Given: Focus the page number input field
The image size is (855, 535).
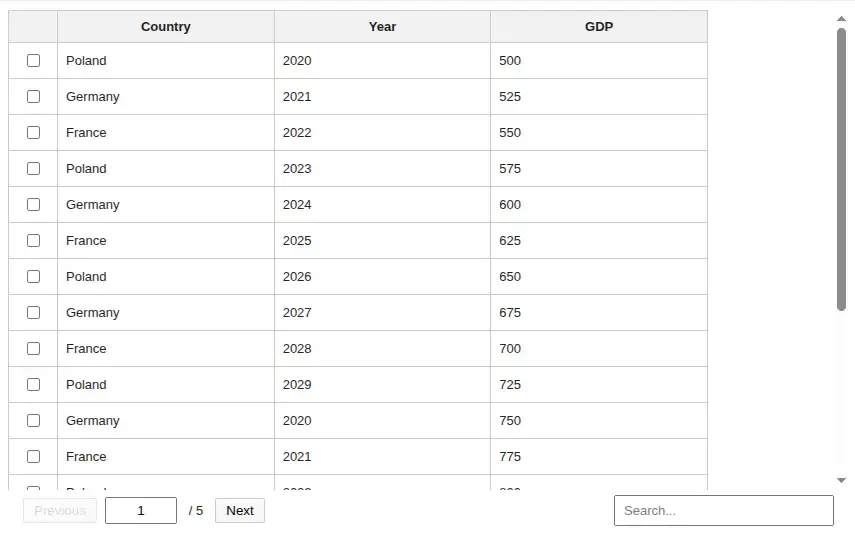Looking at the screenshot, I should 141,510.
